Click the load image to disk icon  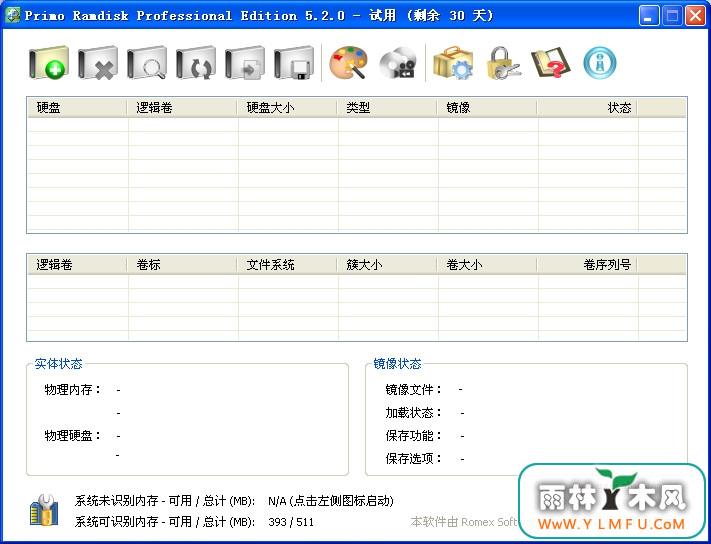point(244,63)
